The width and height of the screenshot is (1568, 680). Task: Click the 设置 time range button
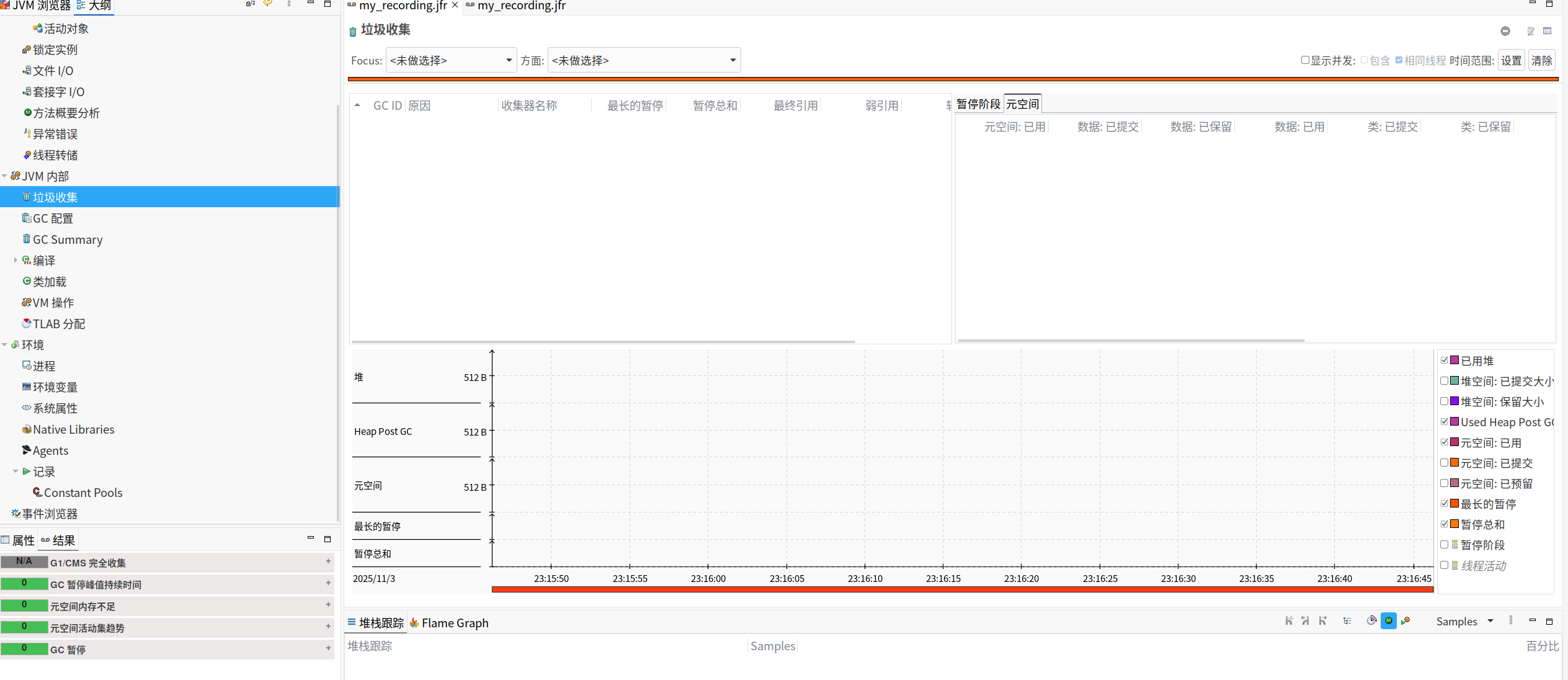[x=1511, y=60]
